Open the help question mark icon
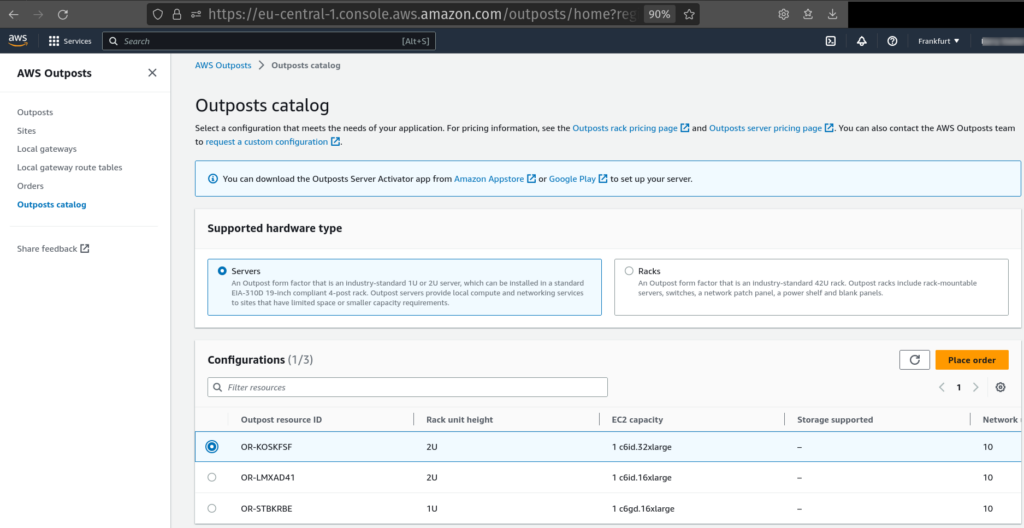Screen dimensions: 1024x528 (892, 41)
